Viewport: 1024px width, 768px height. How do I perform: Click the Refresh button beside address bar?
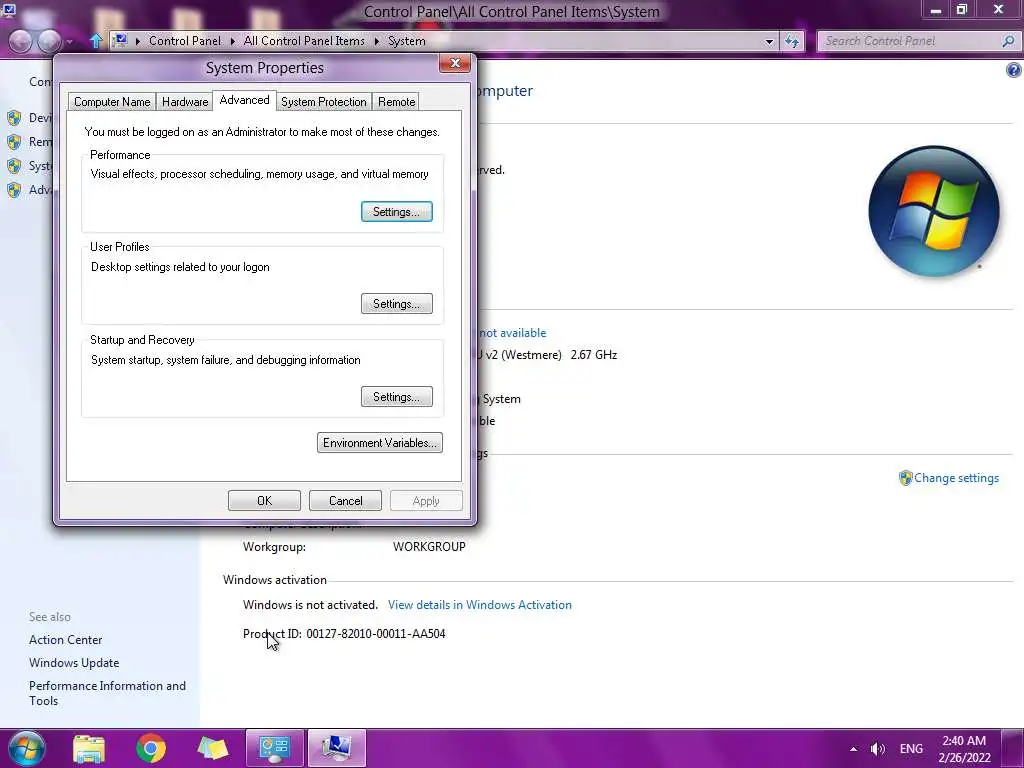tap(792, 41)
